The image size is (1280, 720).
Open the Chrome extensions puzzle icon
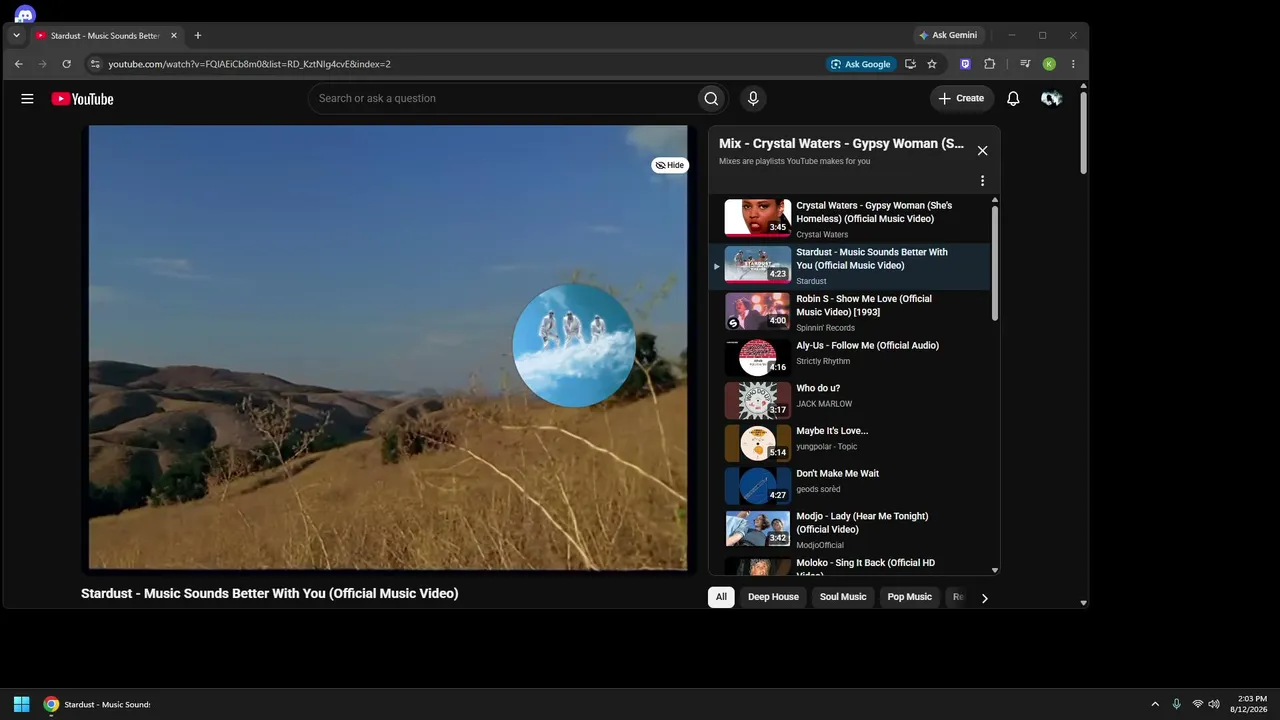[990, 64]
